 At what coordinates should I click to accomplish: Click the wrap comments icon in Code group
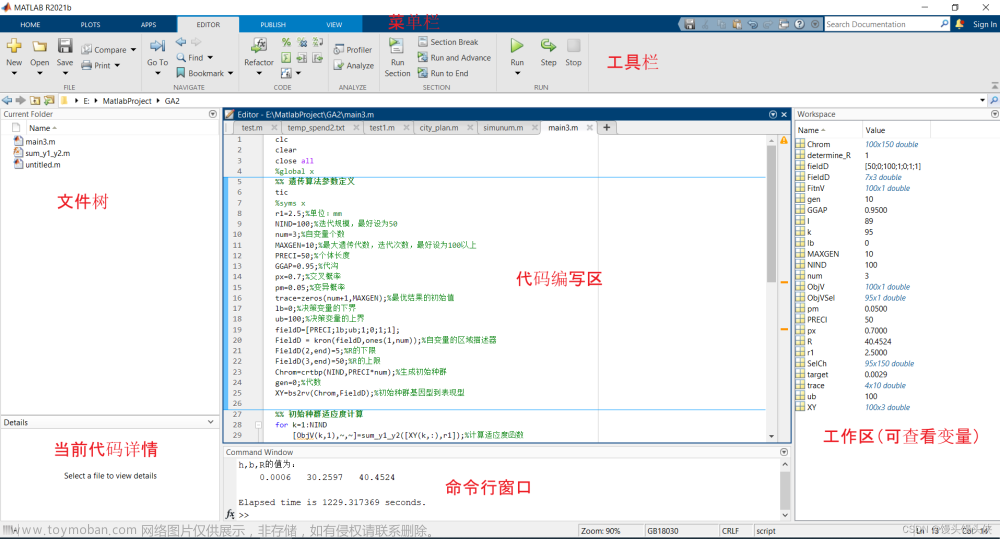click(318, 42)
